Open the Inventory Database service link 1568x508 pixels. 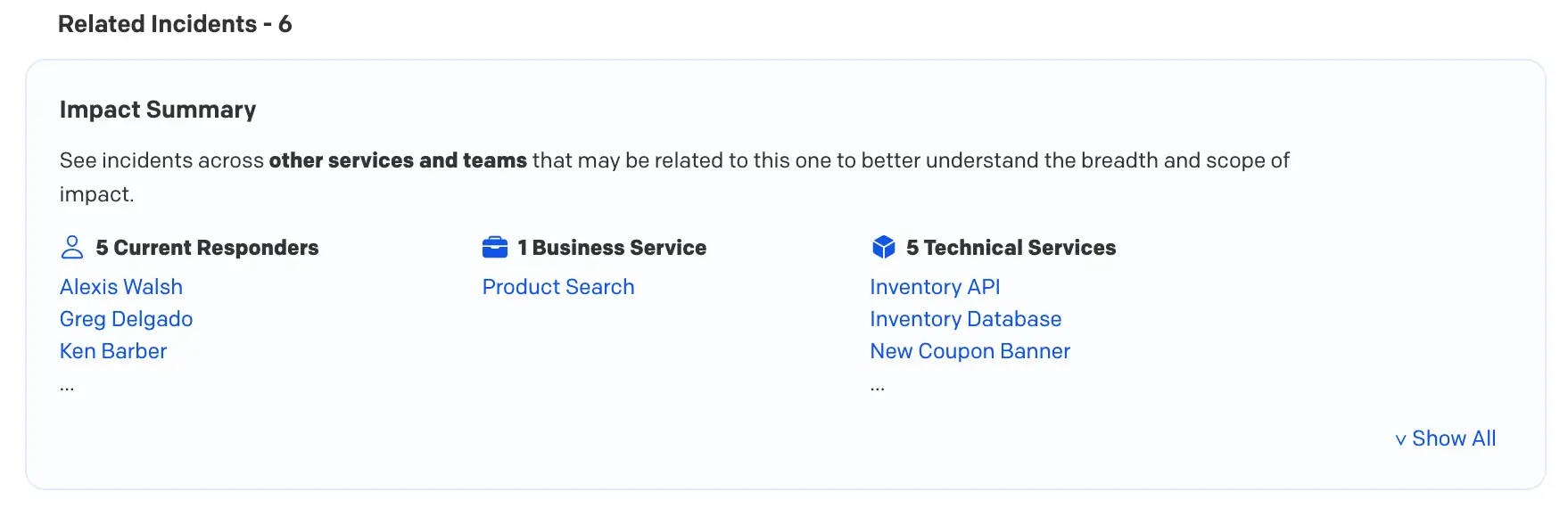click(966, 319)
